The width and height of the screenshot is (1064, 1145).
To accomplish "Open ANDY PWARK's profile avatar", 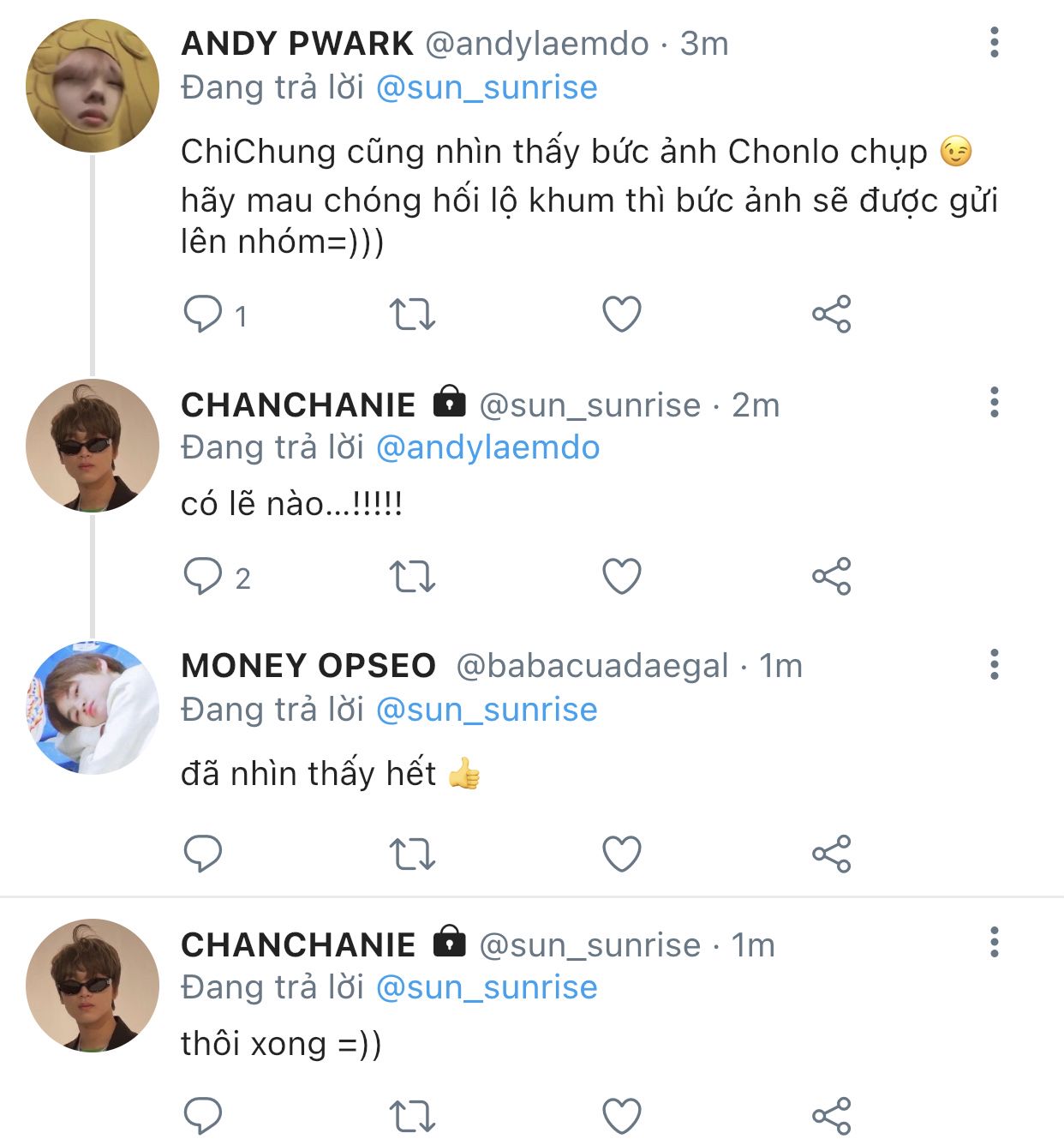I will (x=93, y=87).
